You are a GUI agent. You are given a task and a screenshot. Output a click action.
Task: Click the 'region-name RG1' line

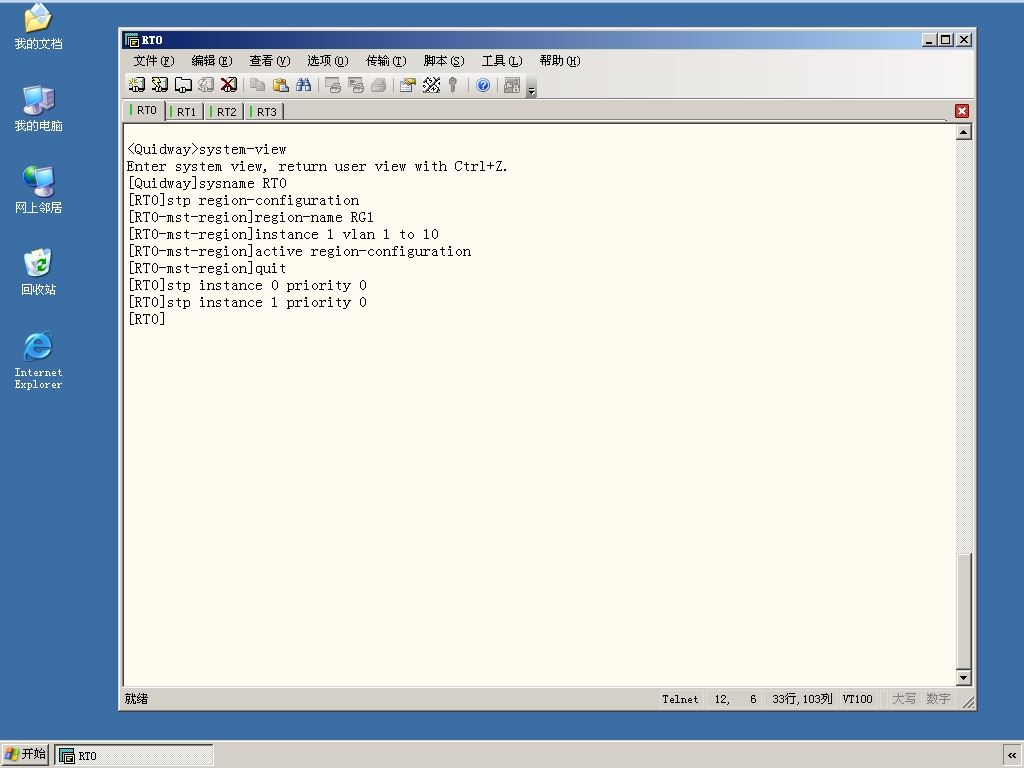(251, 217)
